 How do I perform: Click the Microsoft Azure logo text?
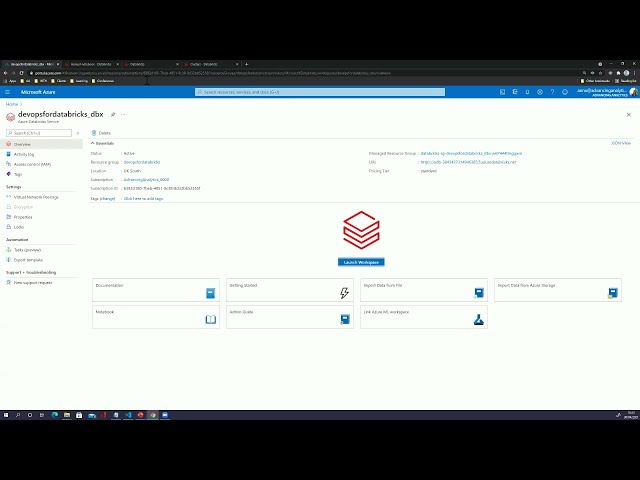click(x=38, y=92)
